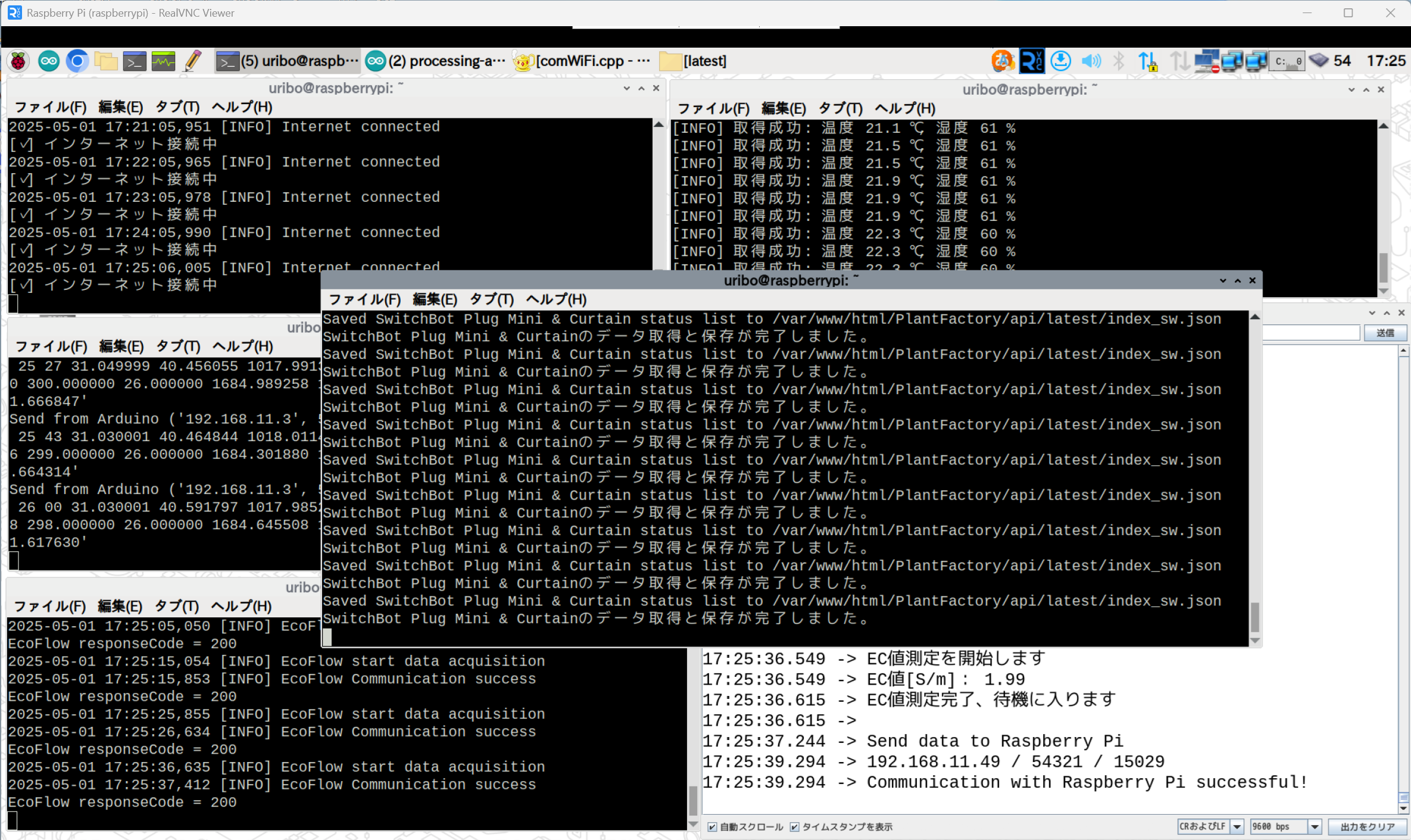Open 編集(E) menu in EcoFlow terminal

coord(120,606)
